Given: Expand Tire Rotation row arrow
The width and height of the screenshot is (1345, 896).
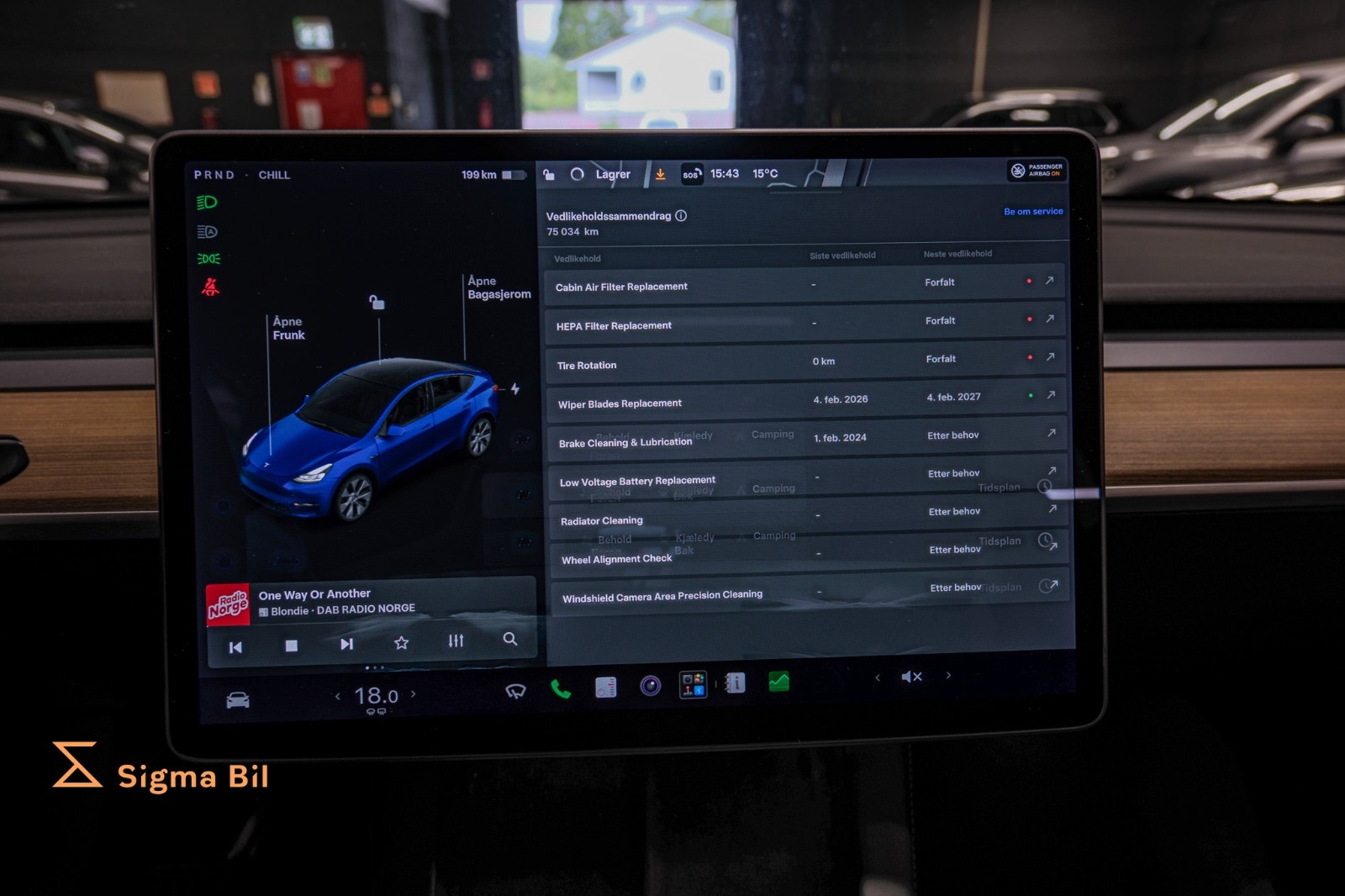Looking at the screenshot, I should point(1051,357).
